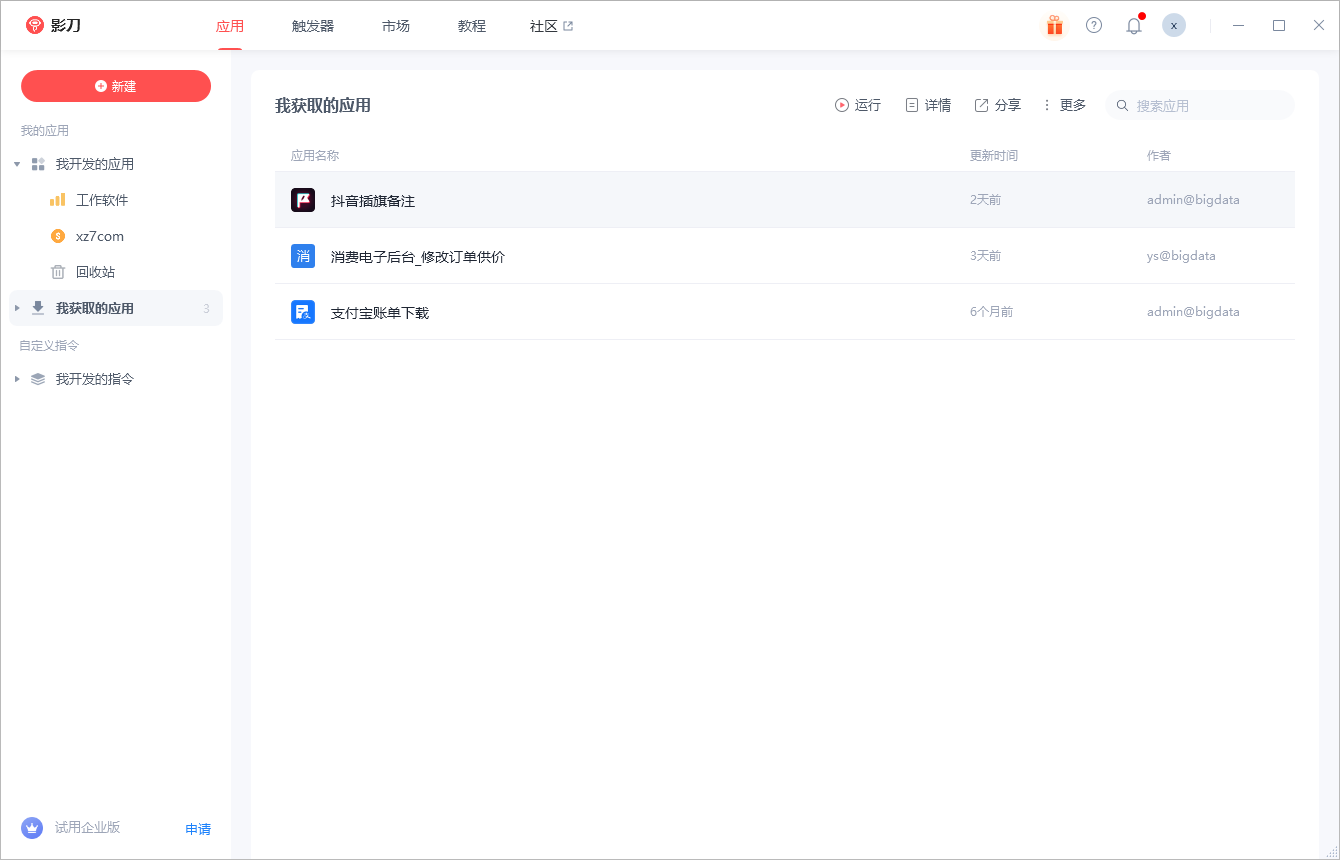Screen dimensions: 1340x860
Task: Run the selected app via 运行
Action: click(x=858, y=105)
